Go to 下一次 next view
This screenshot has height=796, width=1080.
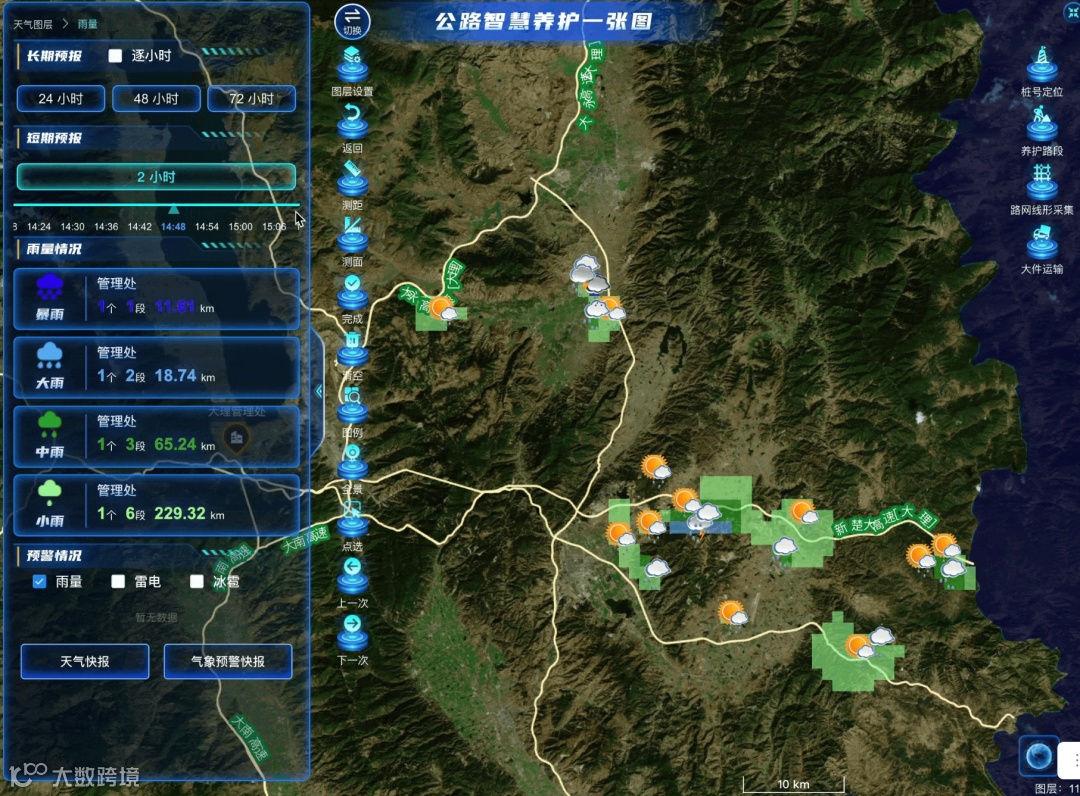tap(352, 633)
